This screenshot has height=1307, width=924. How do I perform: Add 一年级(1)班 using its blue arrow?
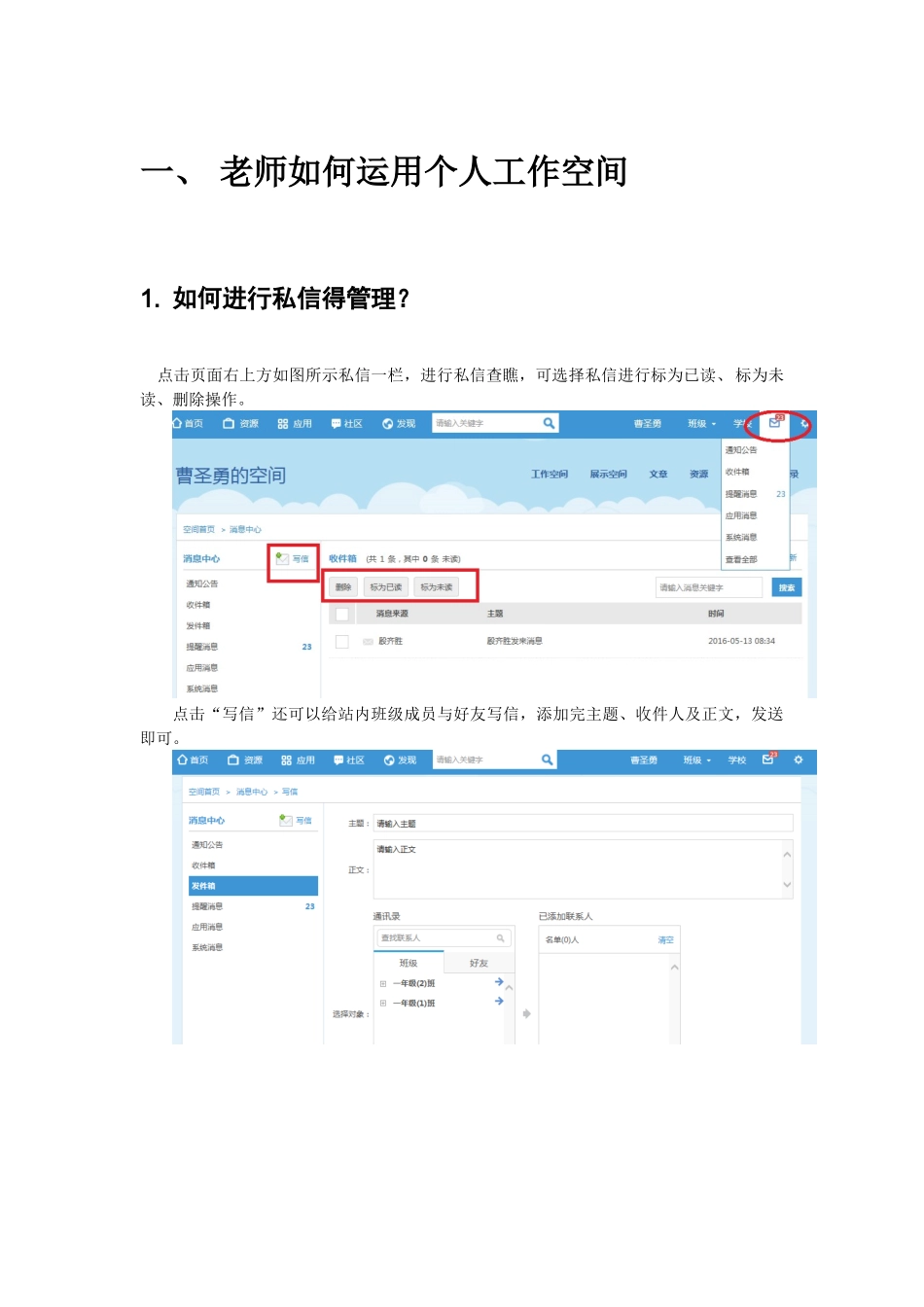coord(499,1001)
